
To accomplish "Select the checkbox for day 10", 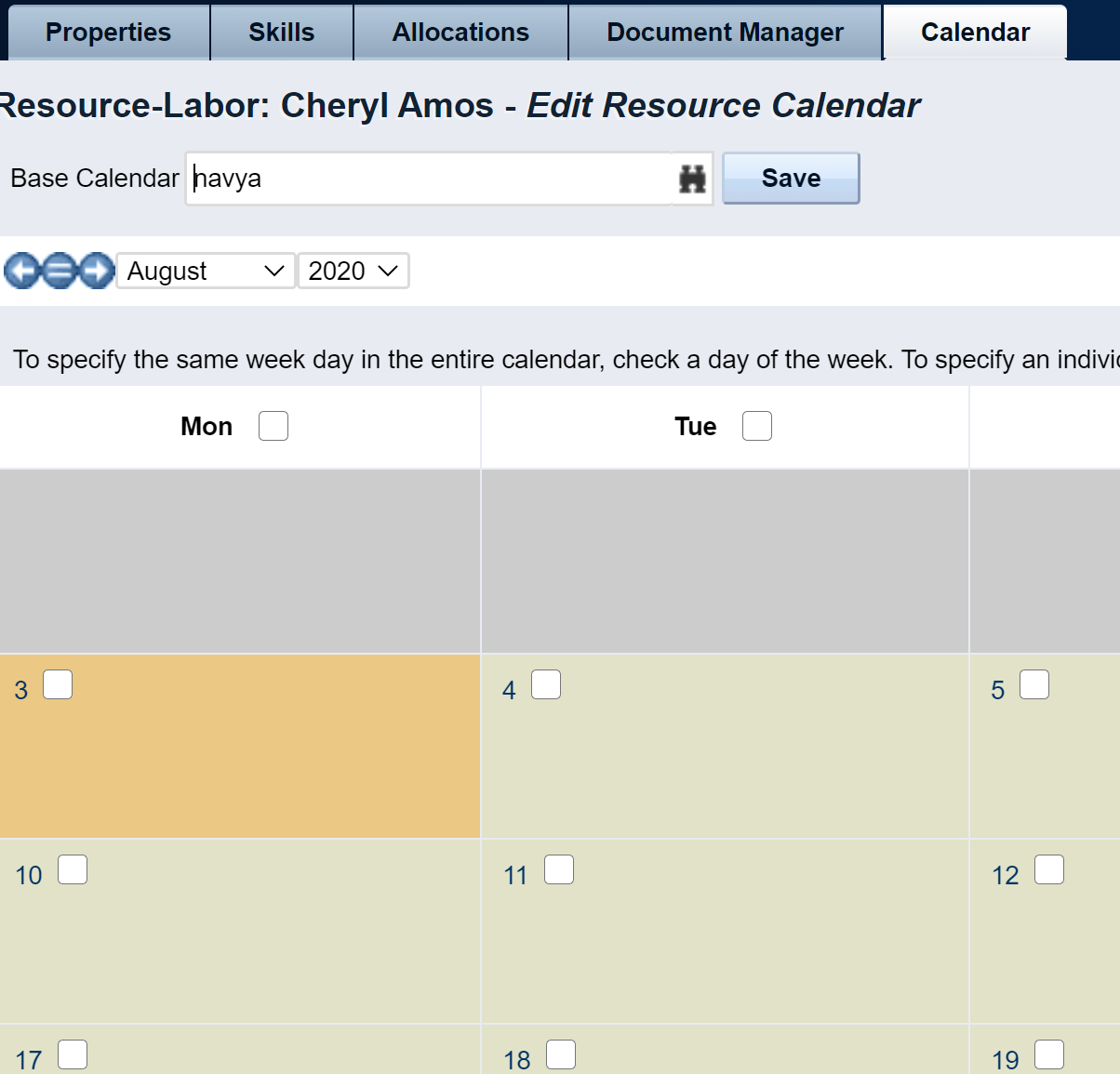I will [x=73, y=869].
